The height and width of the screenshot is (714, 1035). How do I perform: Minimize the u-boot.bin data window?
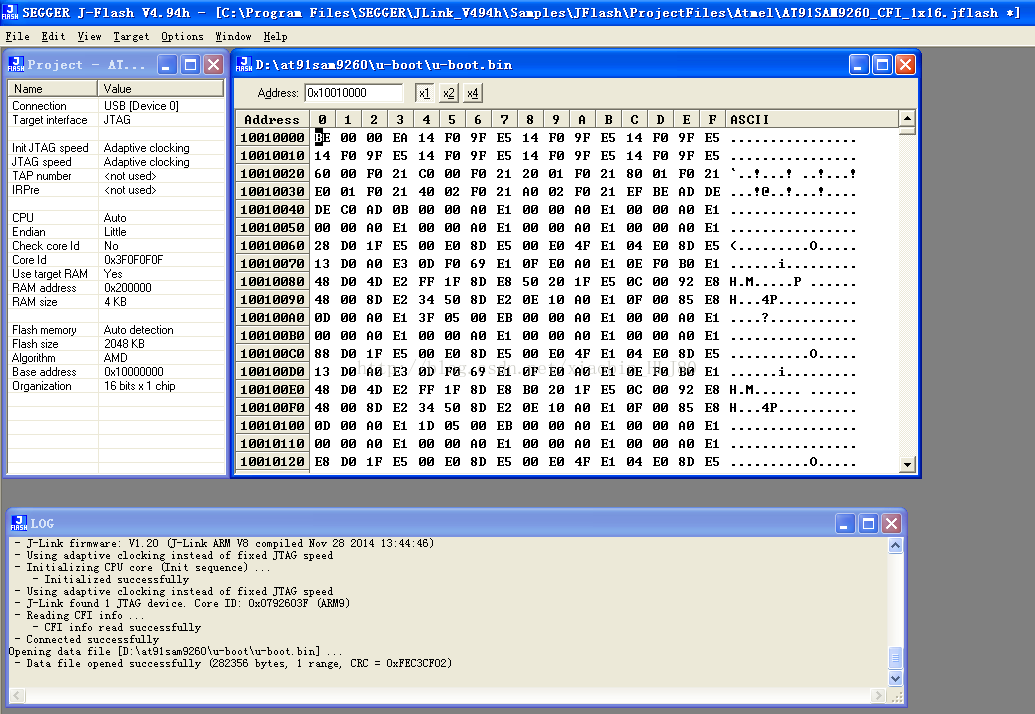[859, 64]
